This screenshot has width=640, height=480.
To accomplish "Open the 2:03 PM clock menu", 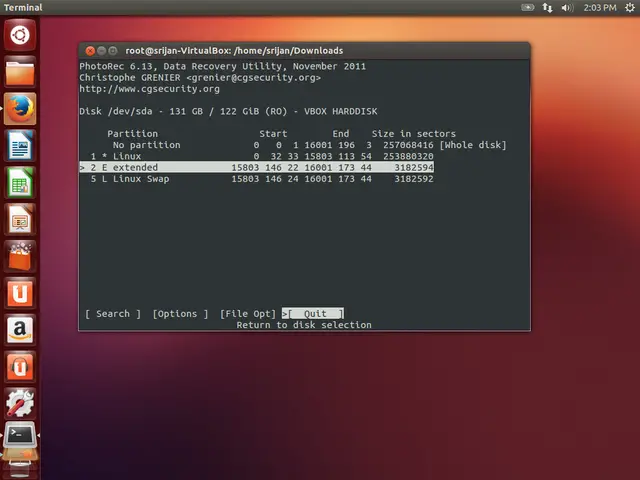I will click(600, 7).
